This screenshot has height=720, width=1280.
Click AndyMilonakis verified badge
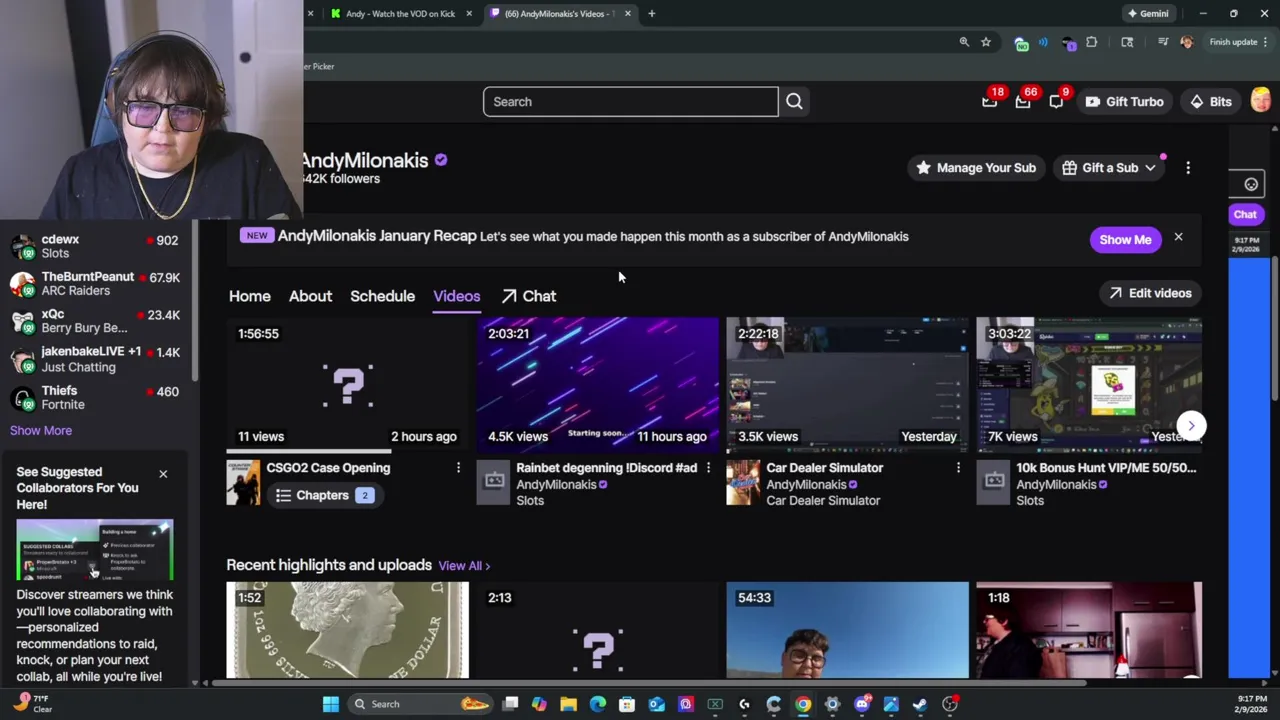[441, 160]
